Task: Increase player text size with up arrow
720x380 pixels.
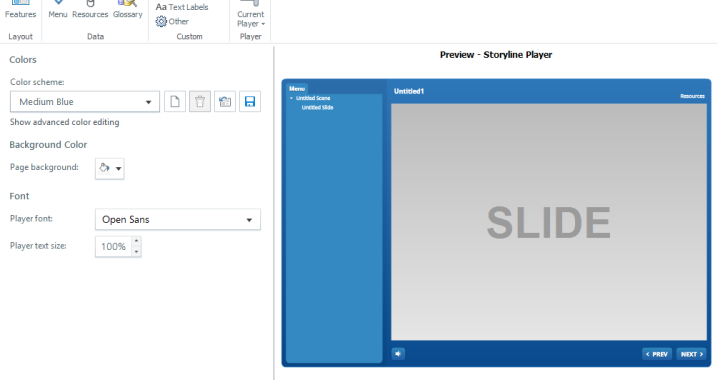Action: point(136,241)
